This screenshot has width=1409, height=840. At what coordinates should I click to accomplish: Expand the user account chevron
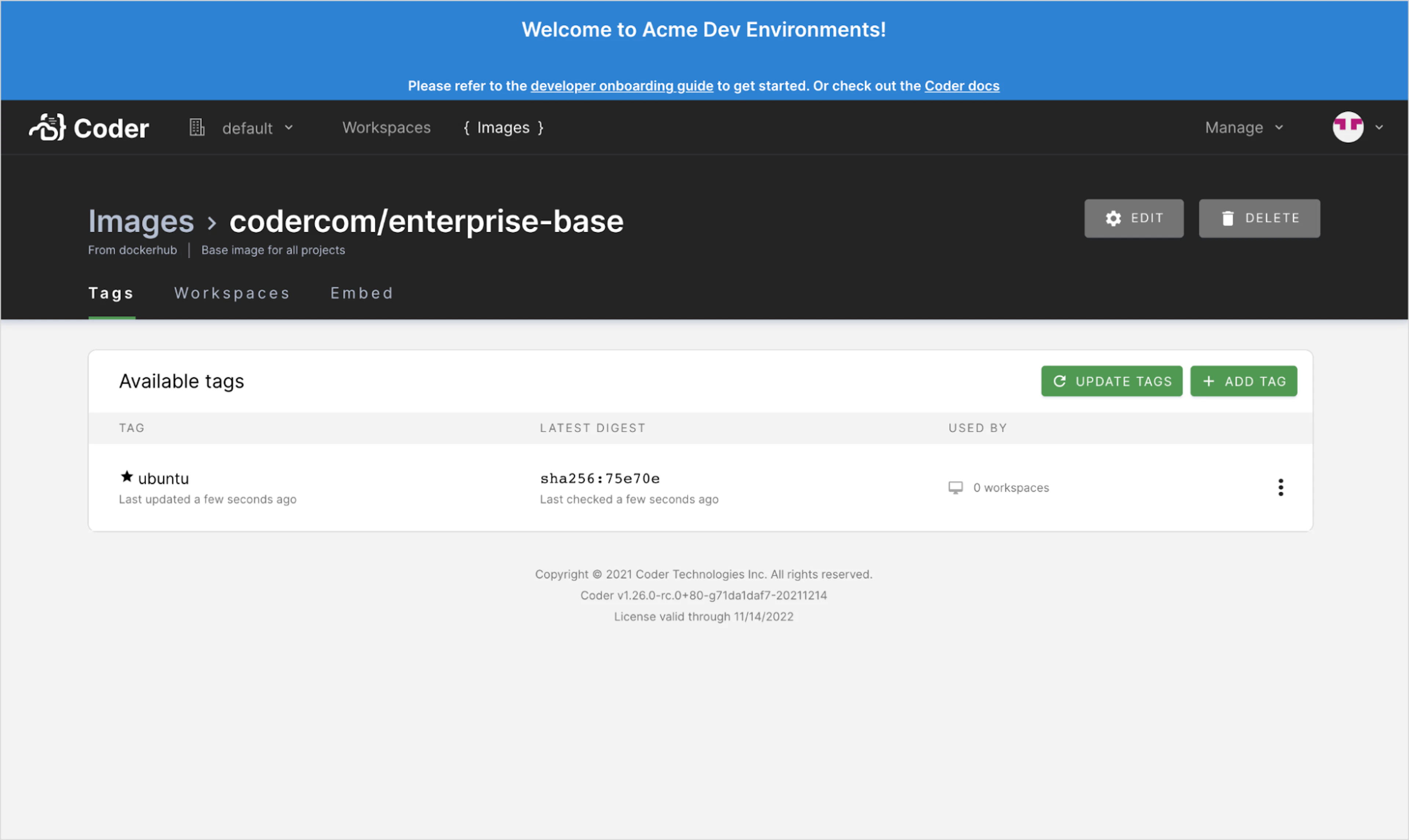tap(1379, 127)
